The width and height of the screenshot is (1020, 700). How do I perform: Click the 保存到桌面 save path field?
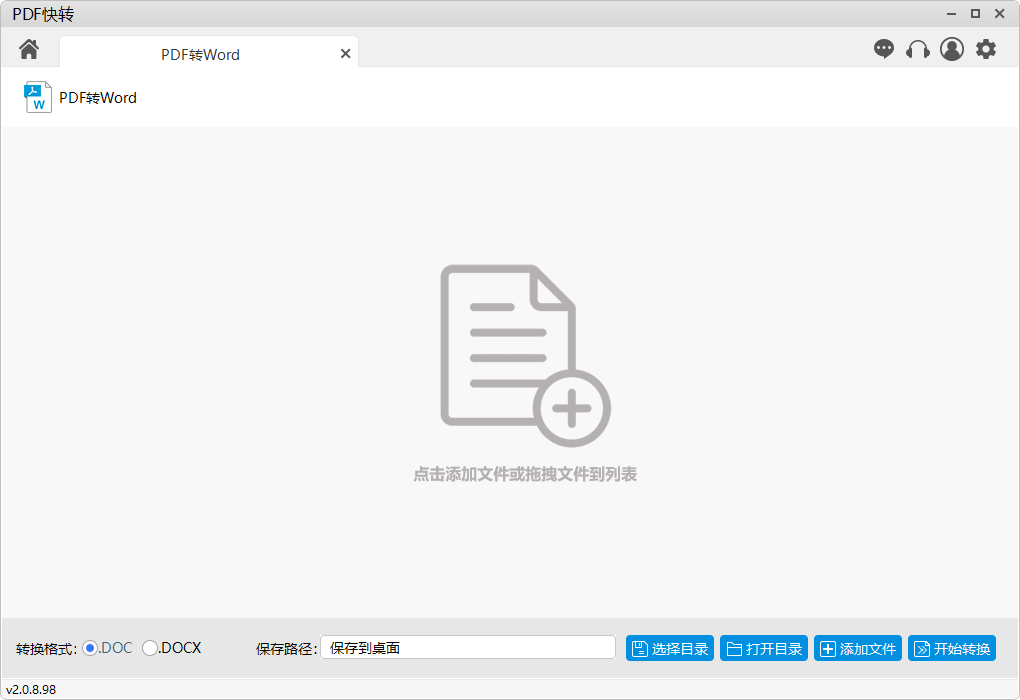pos(468,647)
